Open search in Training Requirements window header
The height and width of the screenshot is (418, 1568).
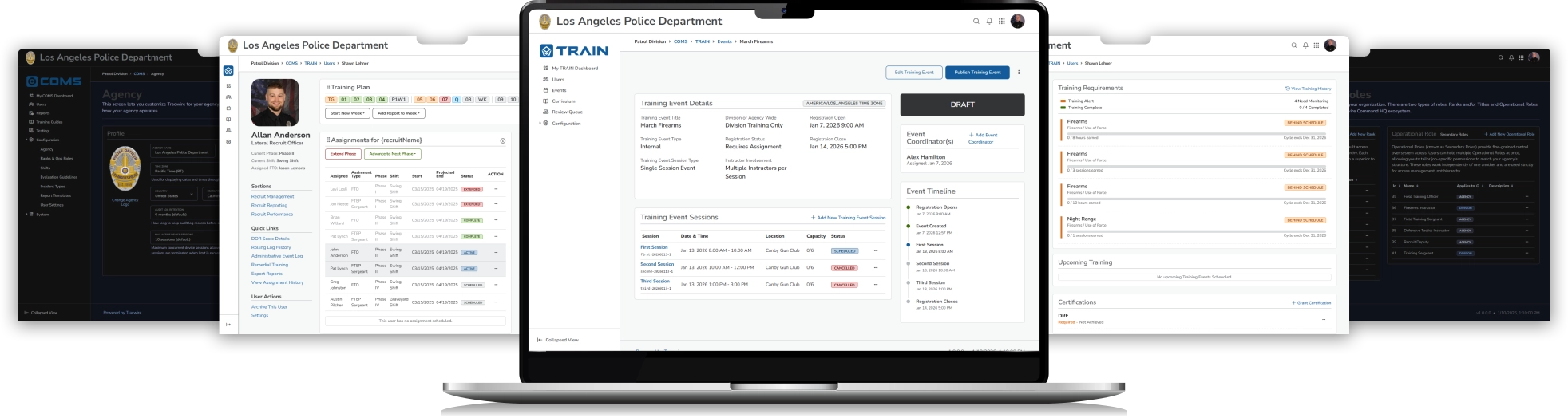[x=1294, y=45]
